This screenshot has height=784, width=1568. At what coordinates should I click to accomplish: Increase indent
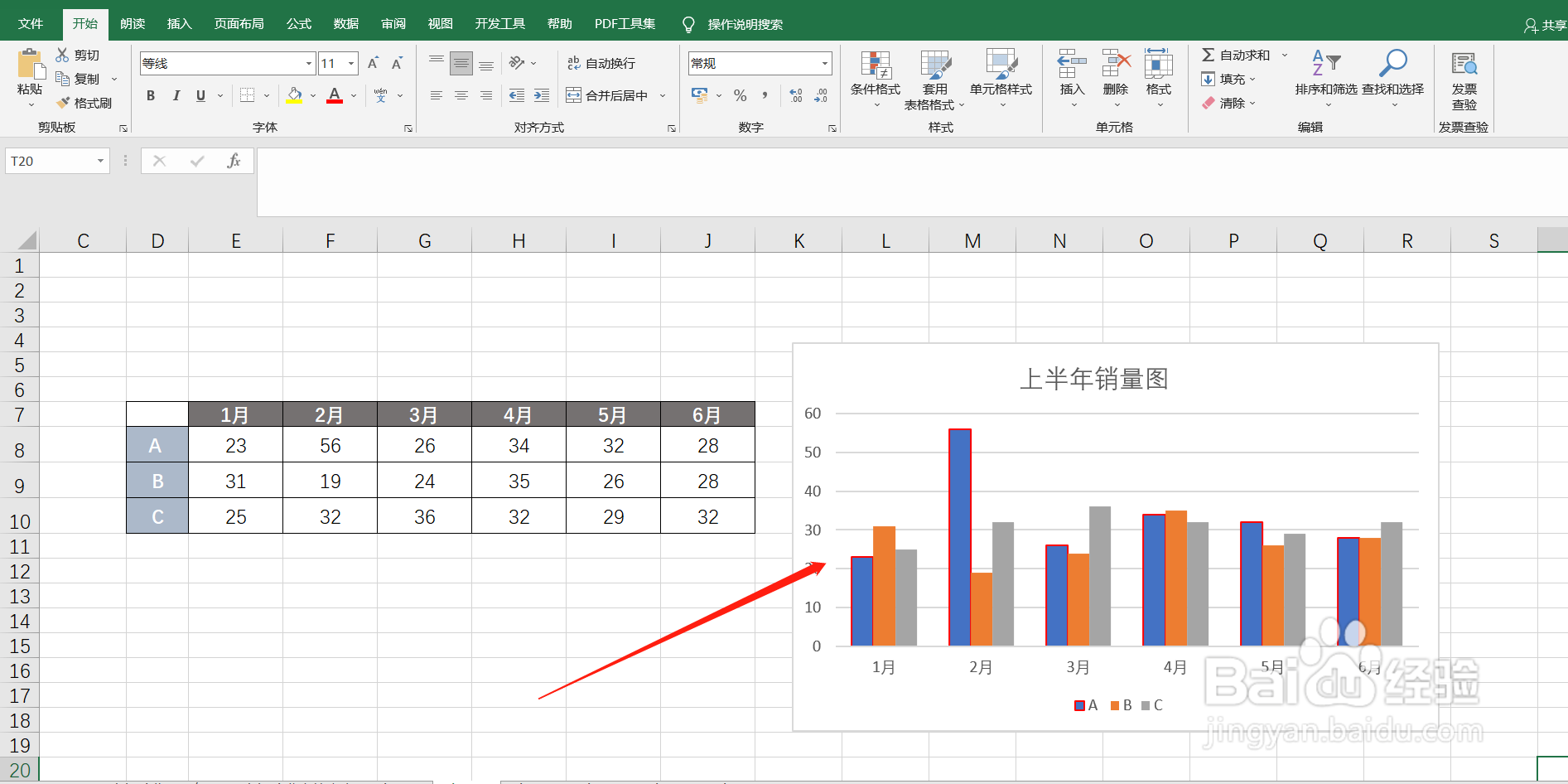pyautogui.click(x=542, y=96)
